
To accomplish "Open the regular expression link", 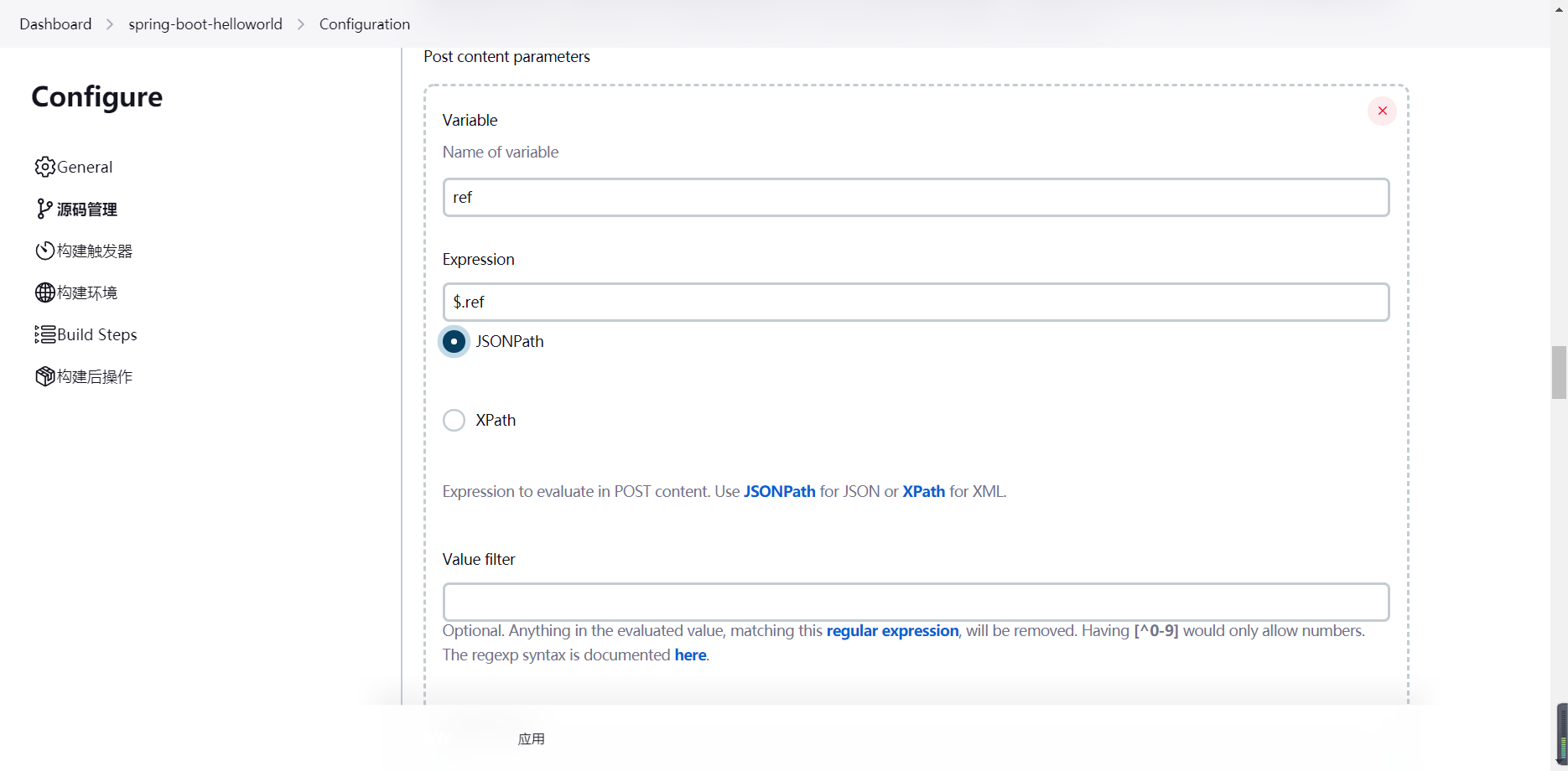I will pyautogui.click(x=892, y=630).
